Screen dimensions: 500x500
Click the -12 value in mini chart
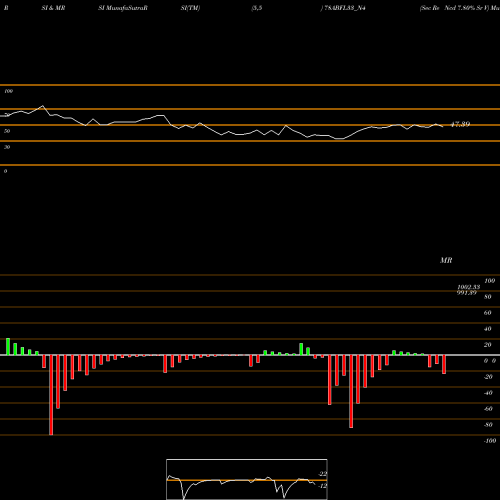323,486
